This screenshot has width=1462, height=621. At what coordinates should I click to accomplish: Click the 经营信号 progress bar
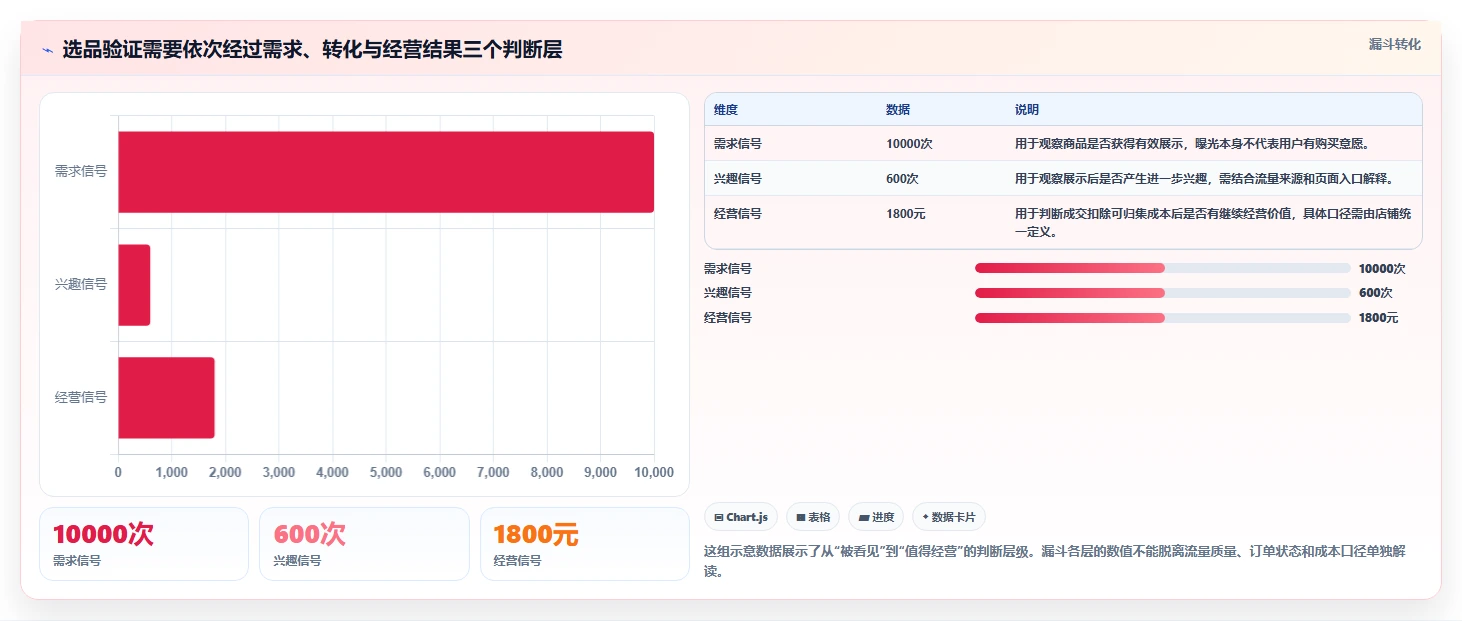[1163, 318]
